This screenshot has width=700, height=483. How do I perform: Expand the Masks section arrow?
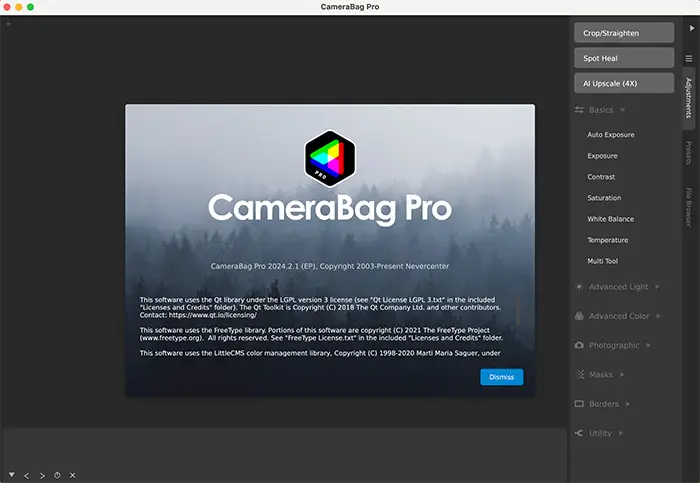pyautogui.click(x=622, y=375)
